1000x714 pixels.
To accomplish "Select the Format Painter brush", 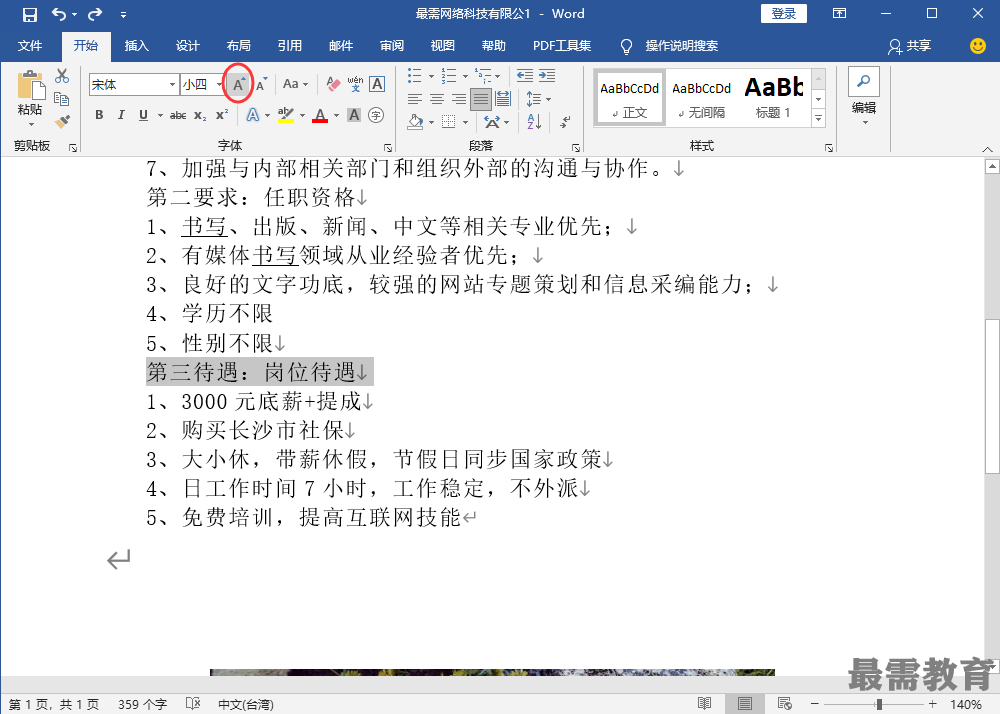I will [x=62, y=121].
